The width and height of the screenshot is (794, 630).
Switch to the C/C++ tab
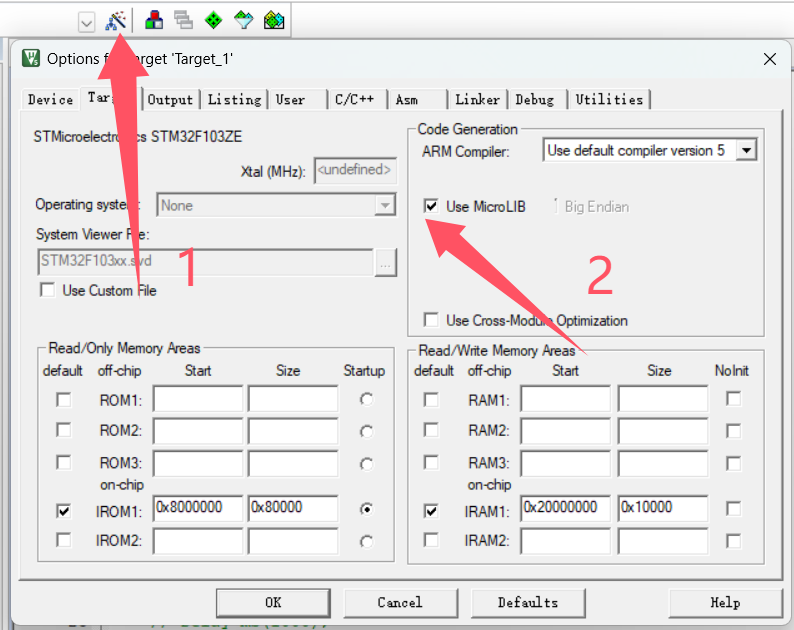click(x=355, y=99)
